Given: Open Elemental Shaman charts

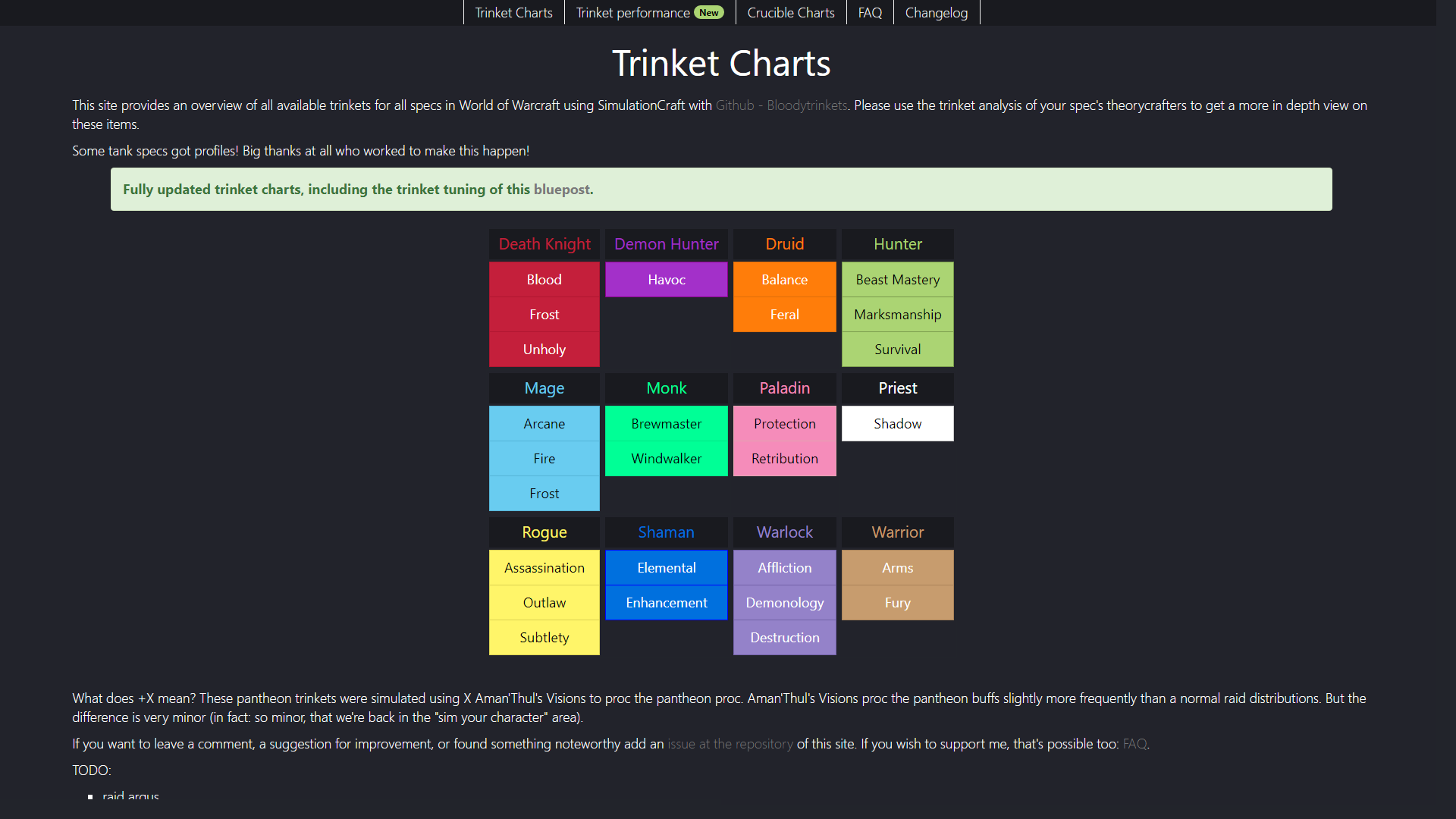Looking at the screenshot, I should click(667, 568).
